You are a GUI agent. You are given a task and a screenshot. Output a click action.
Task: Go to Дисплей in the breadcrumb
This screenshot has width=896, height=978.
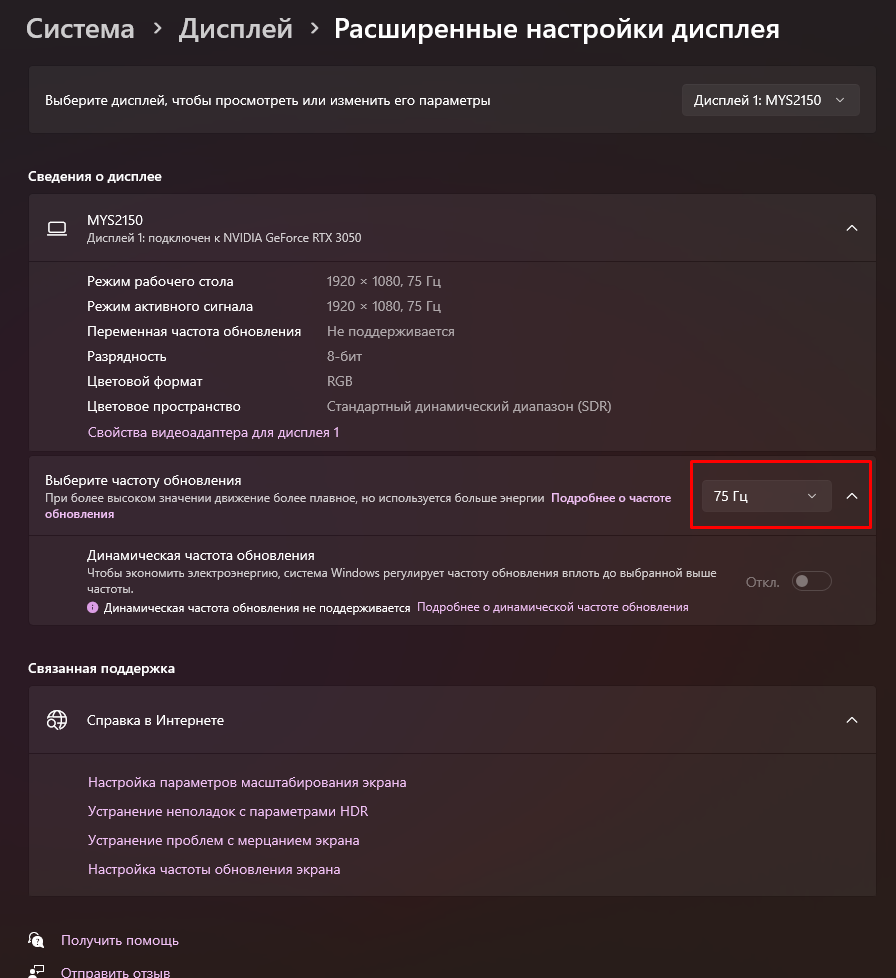[236, 29]
